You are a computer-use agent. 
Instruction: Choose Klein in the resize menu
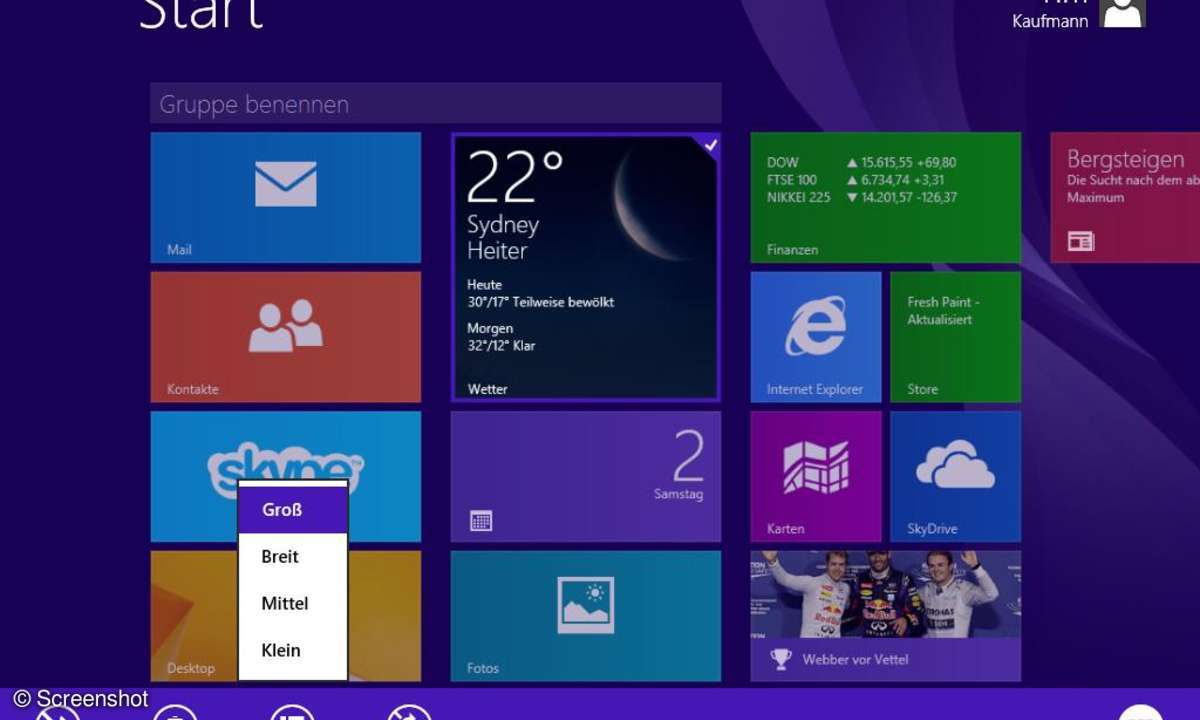pos(293,650)
